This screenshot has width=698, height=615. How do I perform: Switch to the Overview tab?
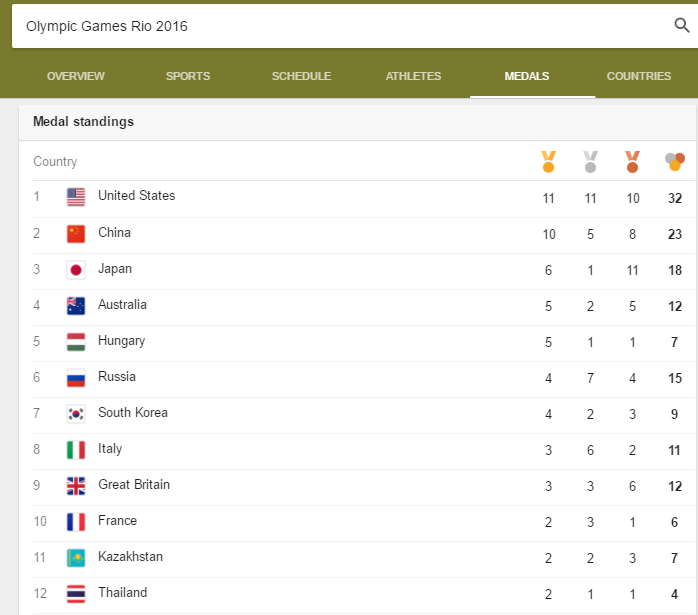pos(76,76)
